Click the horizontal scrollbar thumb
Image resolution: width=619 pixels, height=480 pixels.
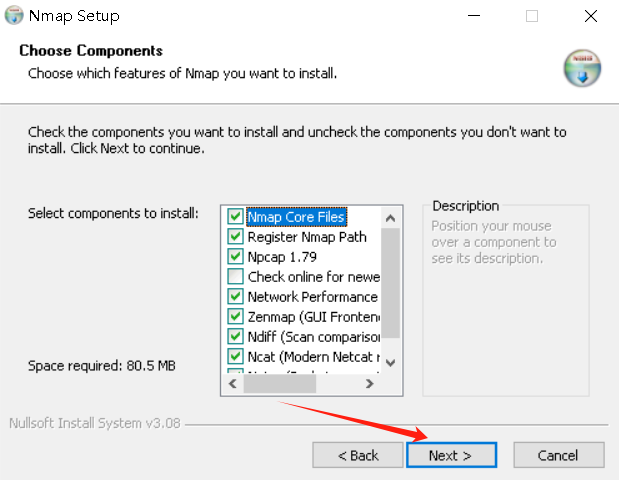pos(279,384)
